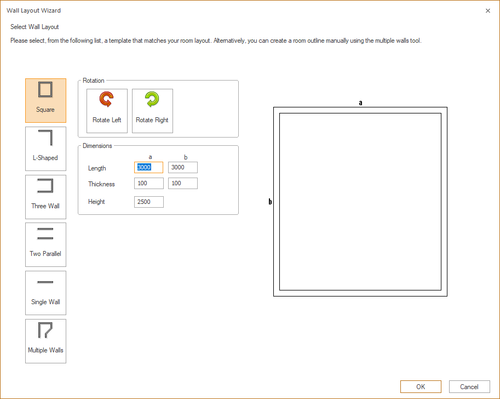Click the Rotate Right button
Viewport: 500px width, 399px height.
click(x=152, y=111)
